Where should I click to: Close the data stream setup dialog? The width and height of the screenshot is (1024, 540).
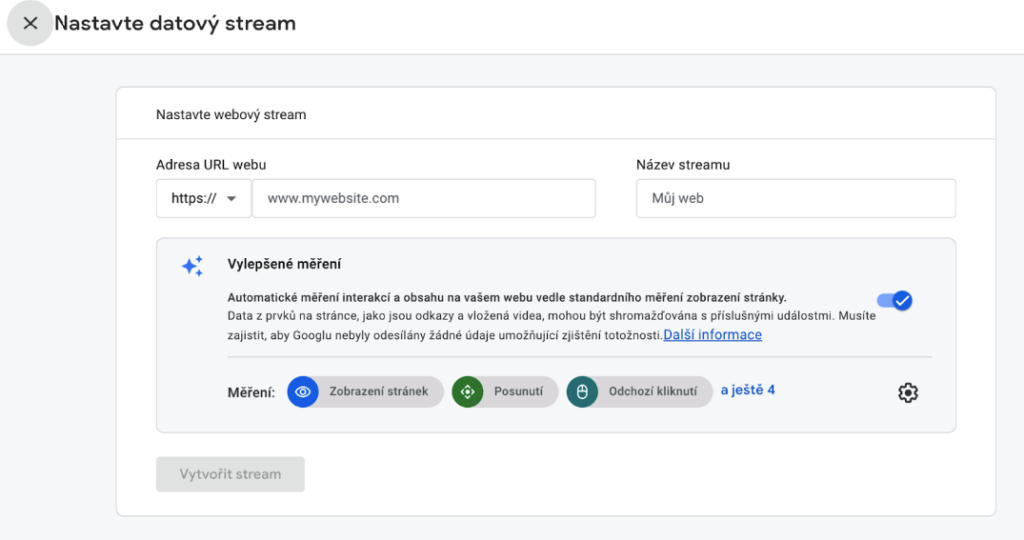pyautogui.click(x=30, y=23)
